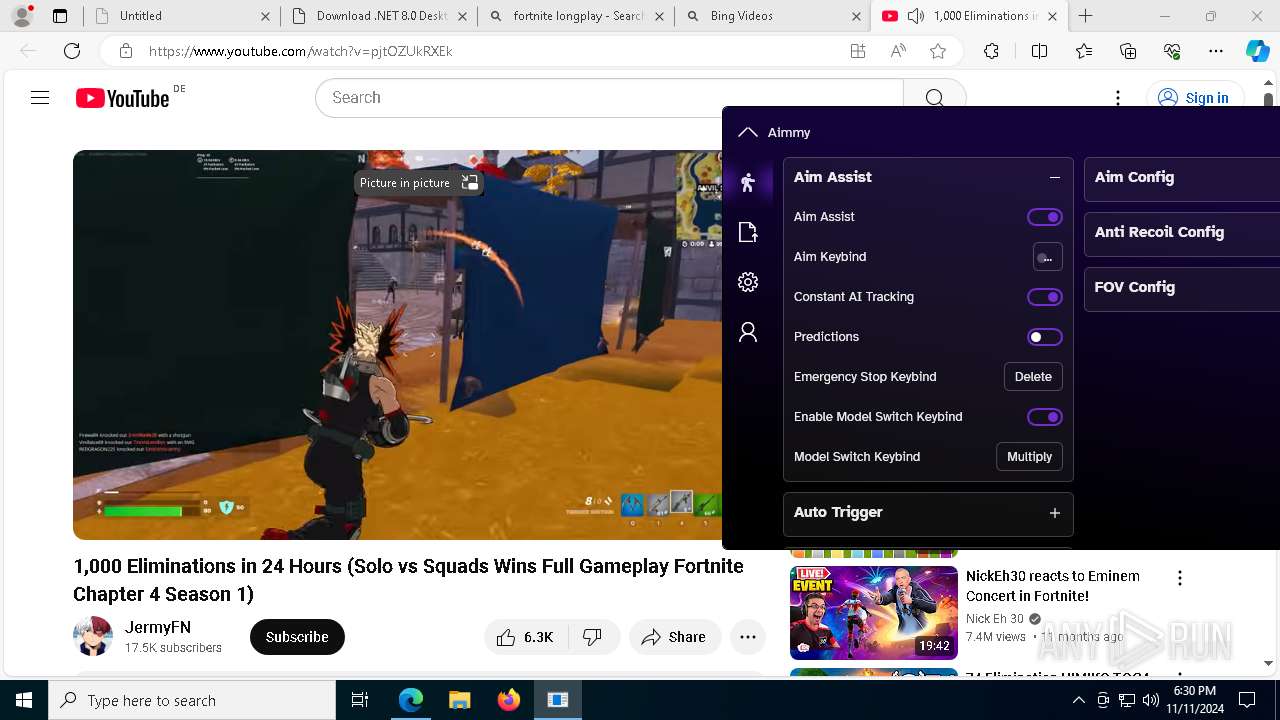
Task: Share the video
Action: coord(674,637)
